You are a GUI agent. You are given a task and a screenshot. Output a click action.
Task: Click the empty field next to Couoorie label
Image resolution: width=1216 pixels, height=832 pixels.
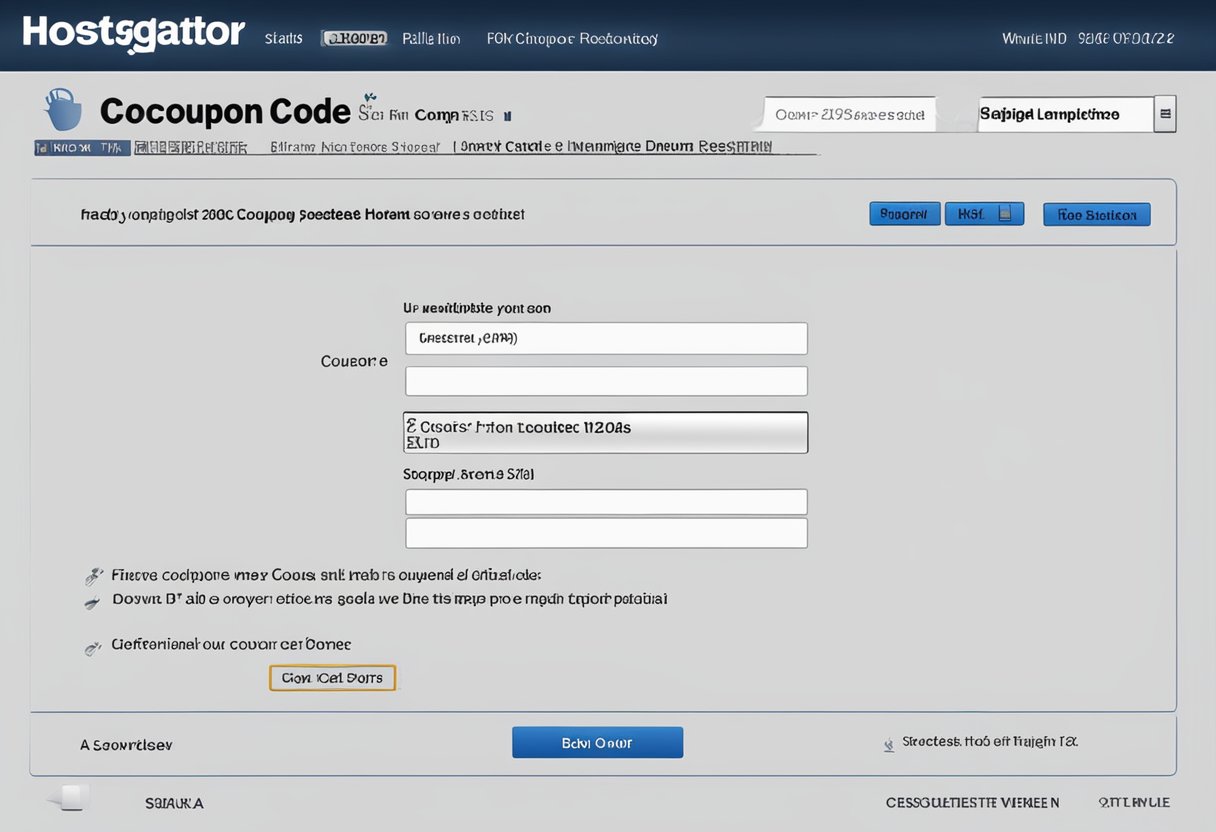coord(605,381)
